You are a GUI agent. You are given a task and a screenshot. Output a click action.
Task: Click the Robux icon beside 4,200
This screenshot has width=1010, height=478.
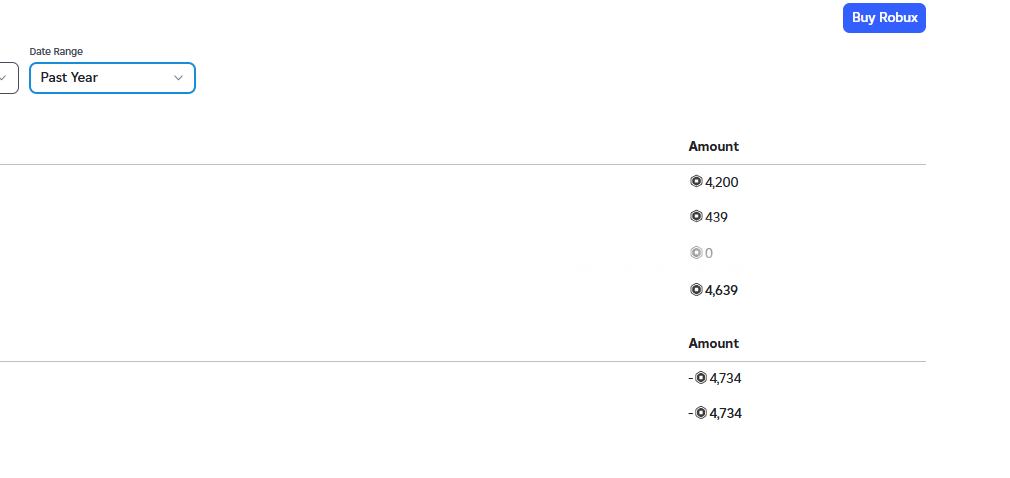point(696,182)
